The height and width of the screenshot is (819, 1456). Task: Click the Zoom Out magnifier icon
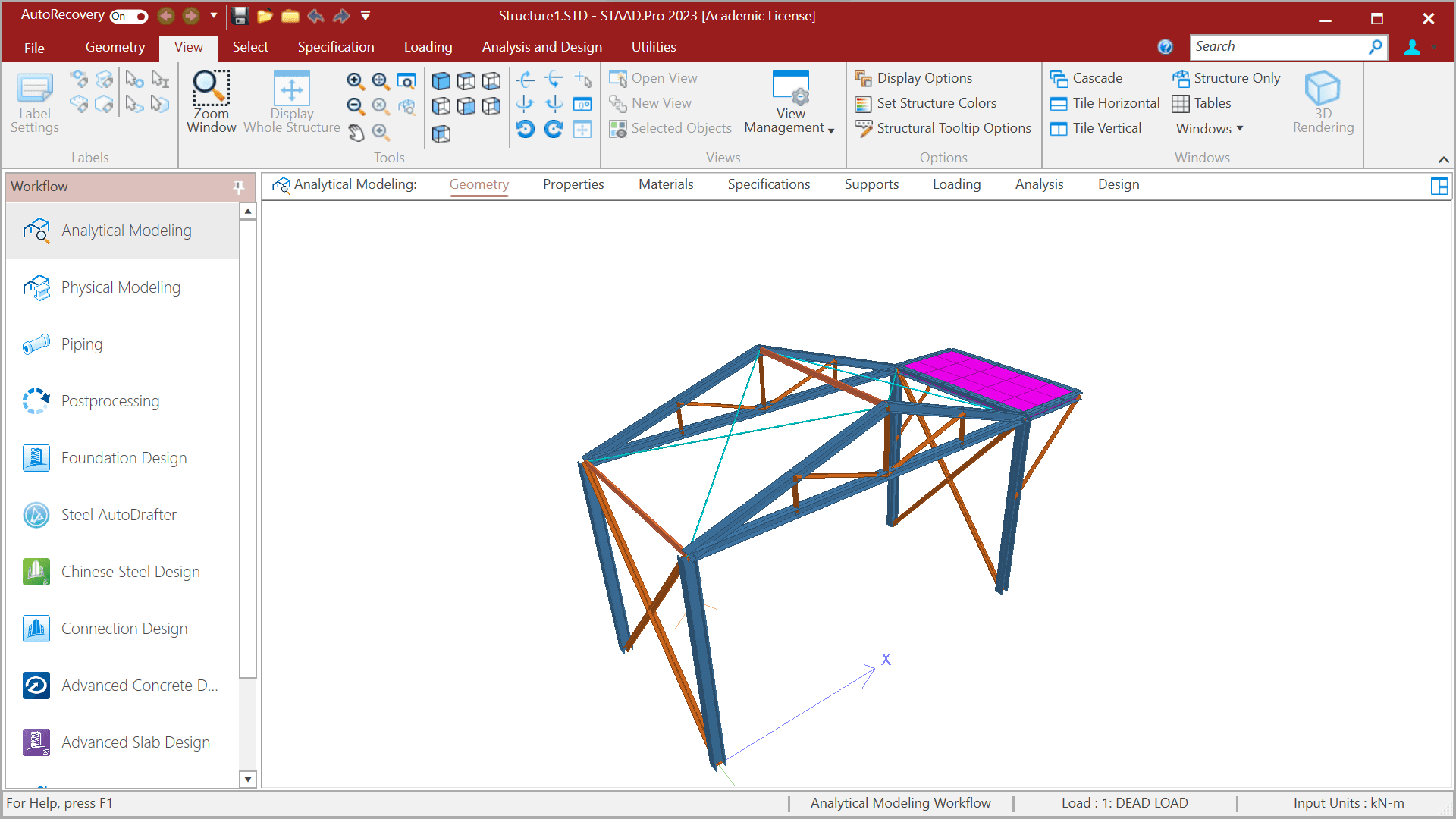point(355,106)
